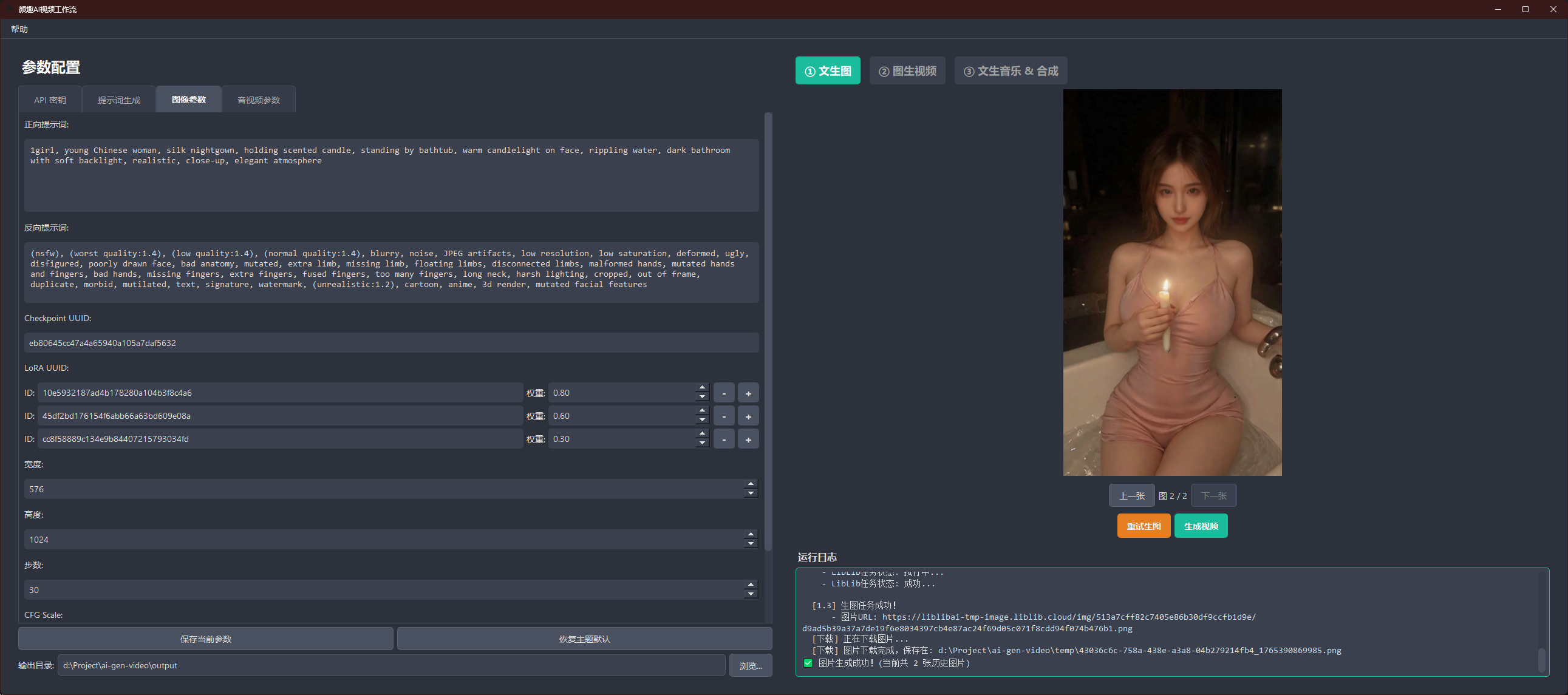
Task: Remove the LoRA row with weight 0.60
Action: coord(724,416)
